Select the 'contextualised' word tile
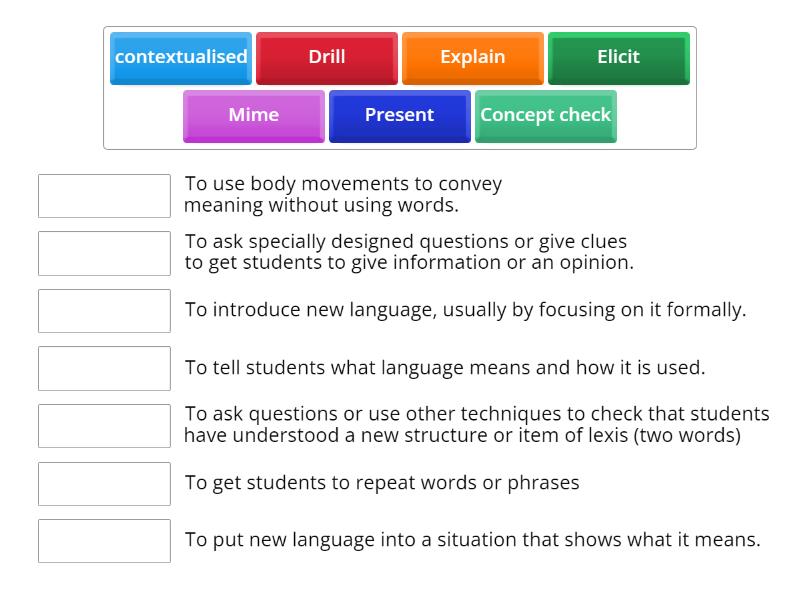Screen dimensions: 800x600 [x=181, y=57]
